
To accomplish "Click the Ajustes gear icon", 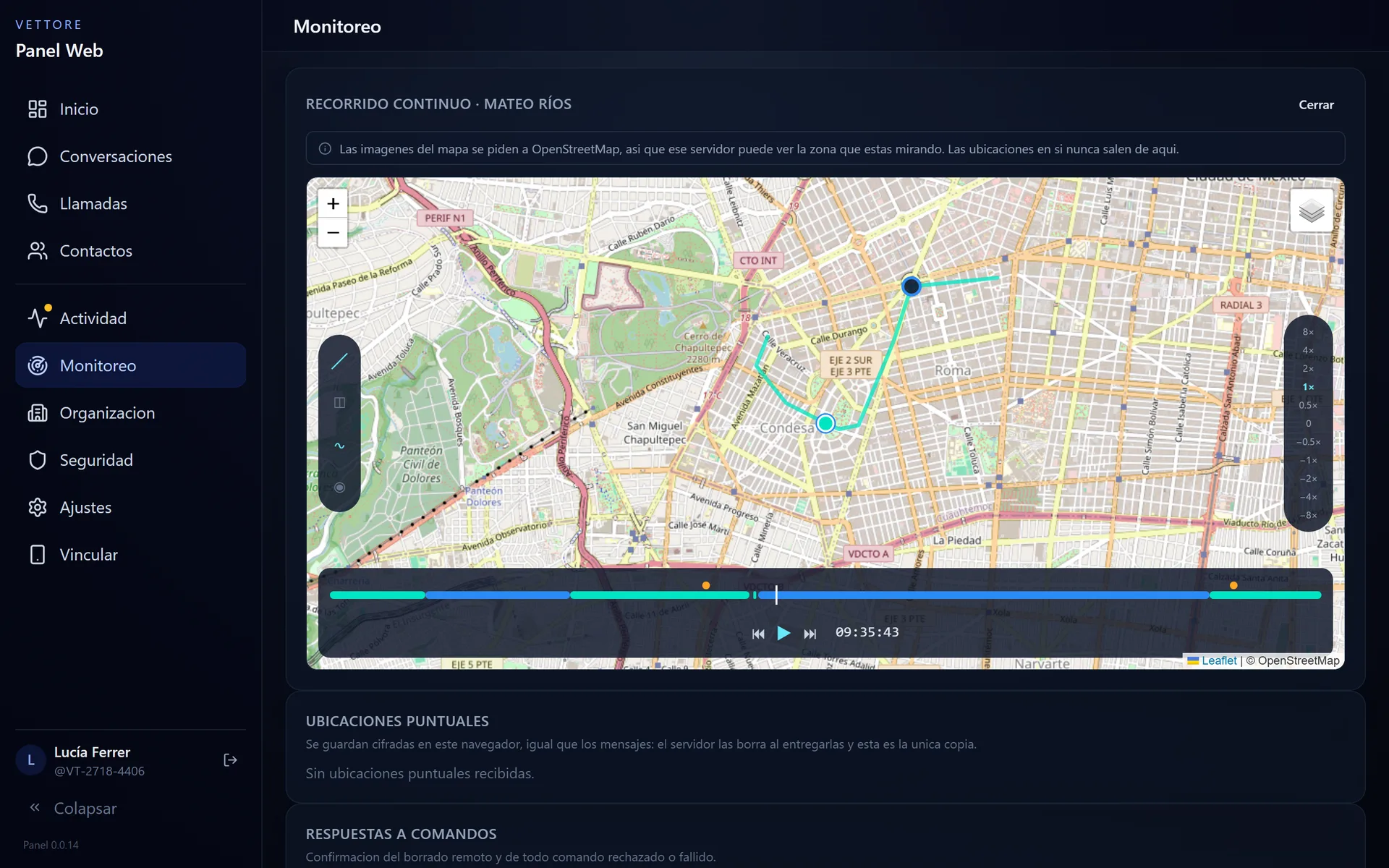I will 38,508.
